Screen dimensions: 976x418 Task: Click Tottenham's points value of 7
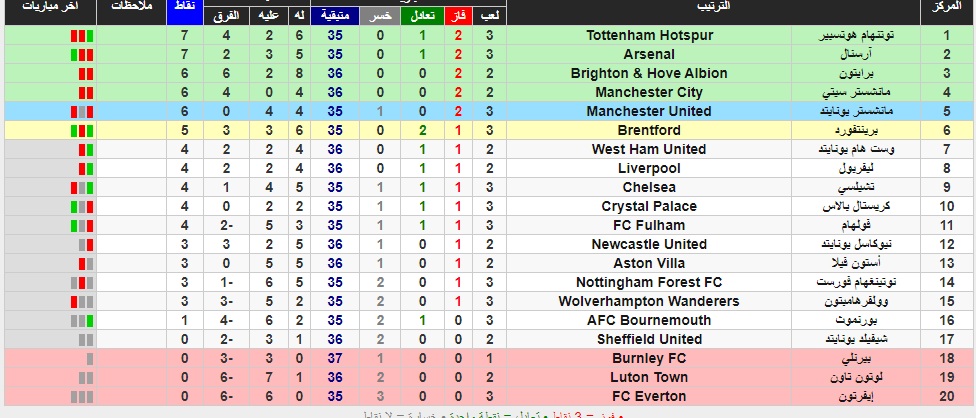pyautogui.click(x=185, y=35)
